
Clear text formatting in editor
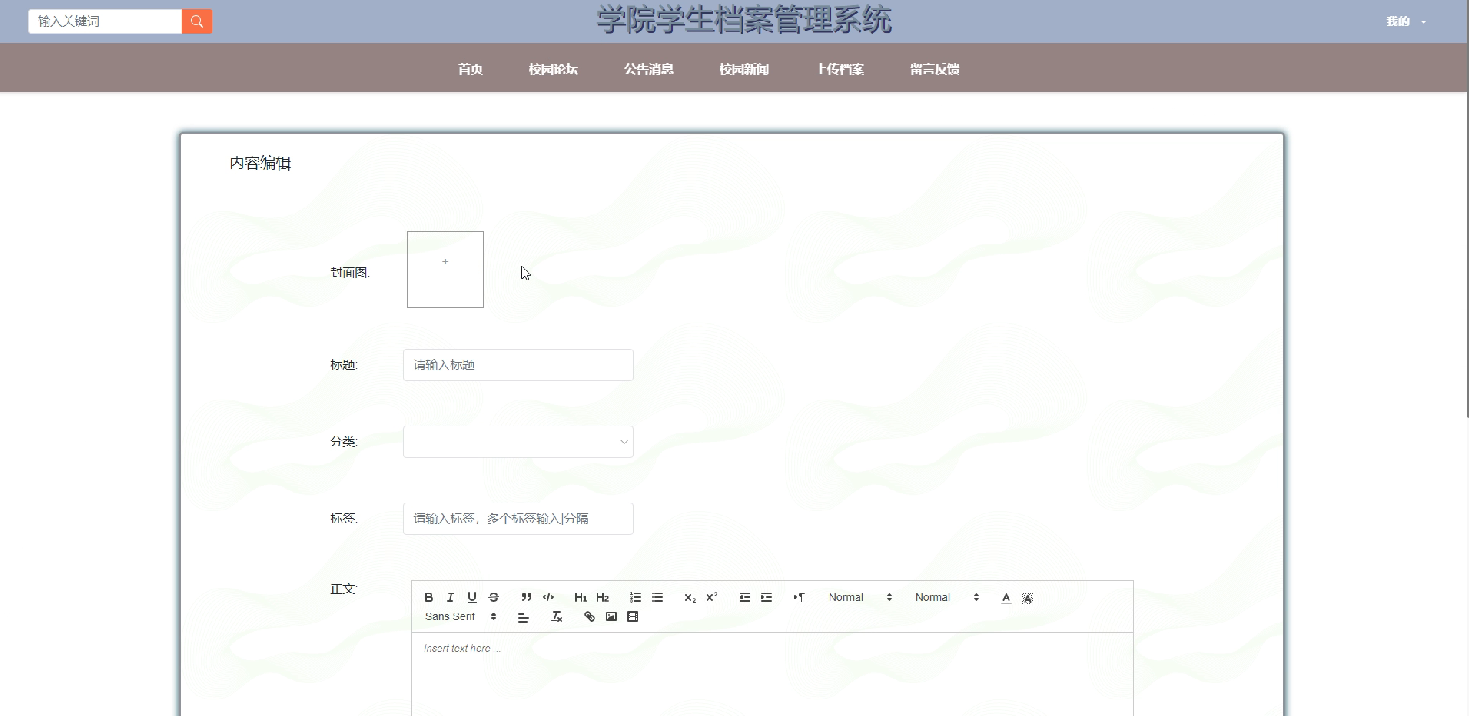pos(557,617)
